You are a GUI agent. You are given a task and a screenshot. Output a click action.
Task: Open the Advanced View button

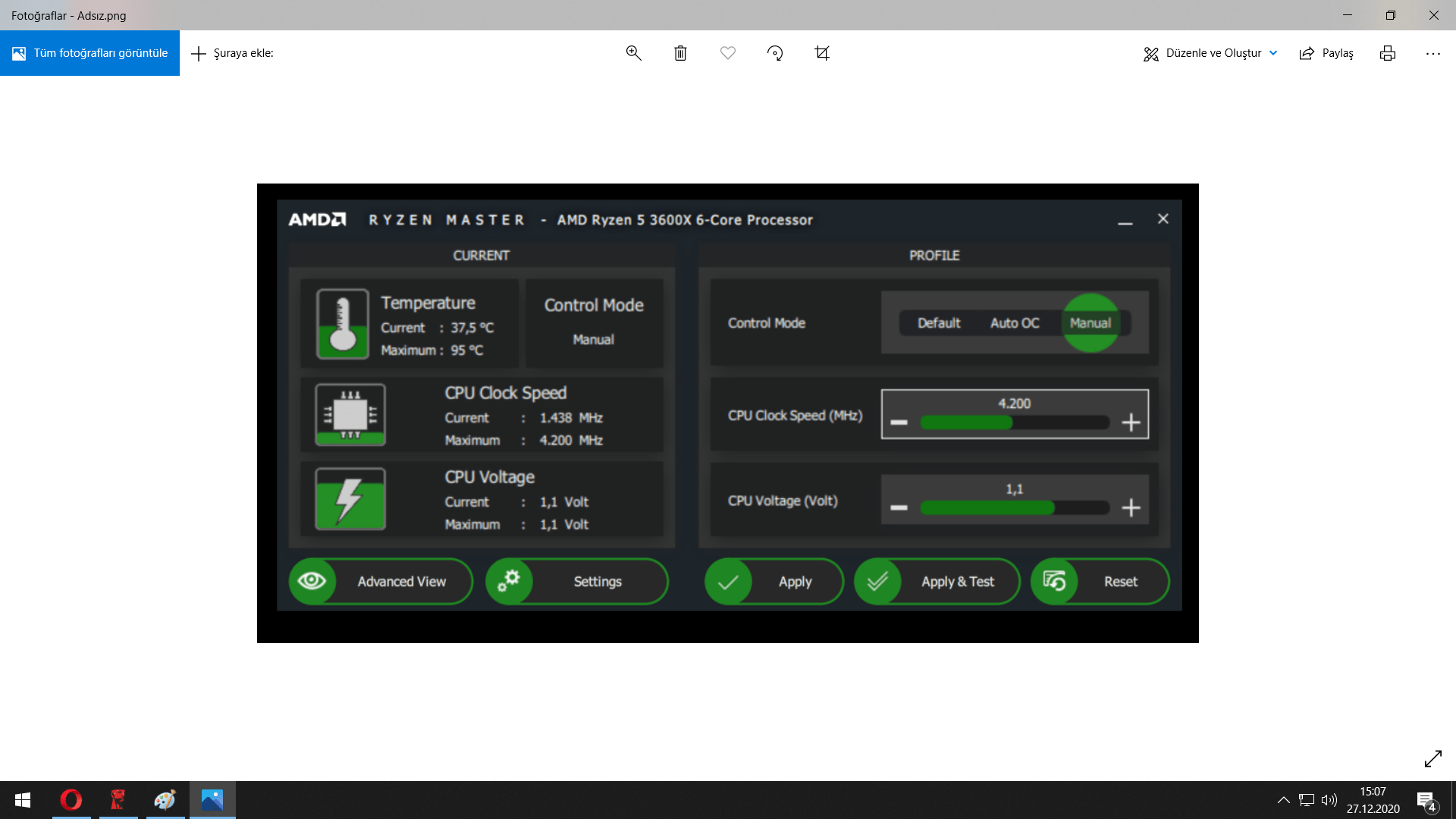(381, 582)
